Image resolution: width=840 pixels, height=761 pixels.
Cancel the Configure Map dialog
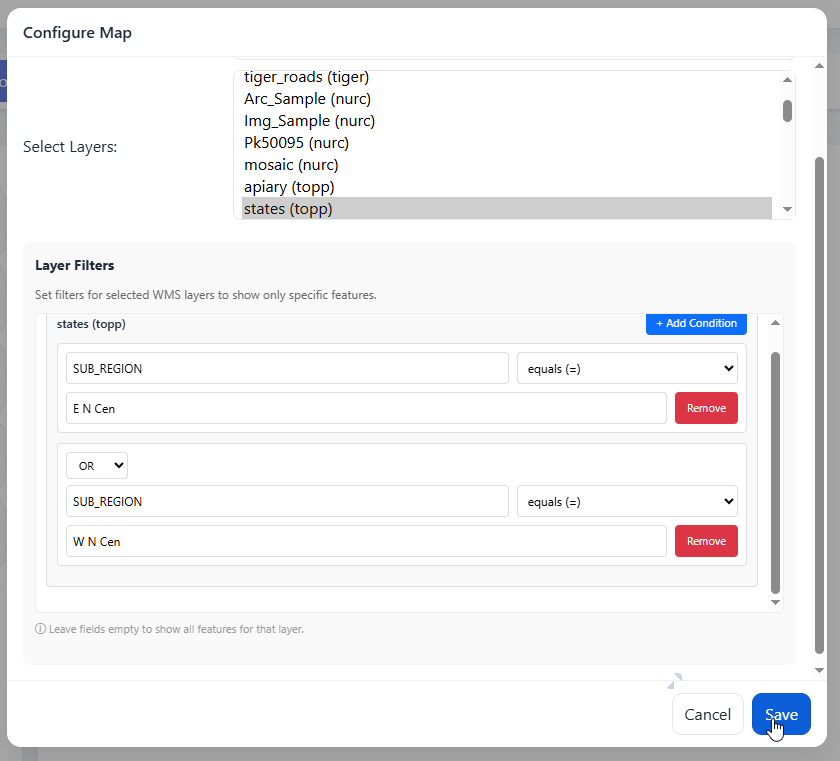point(707,714)
